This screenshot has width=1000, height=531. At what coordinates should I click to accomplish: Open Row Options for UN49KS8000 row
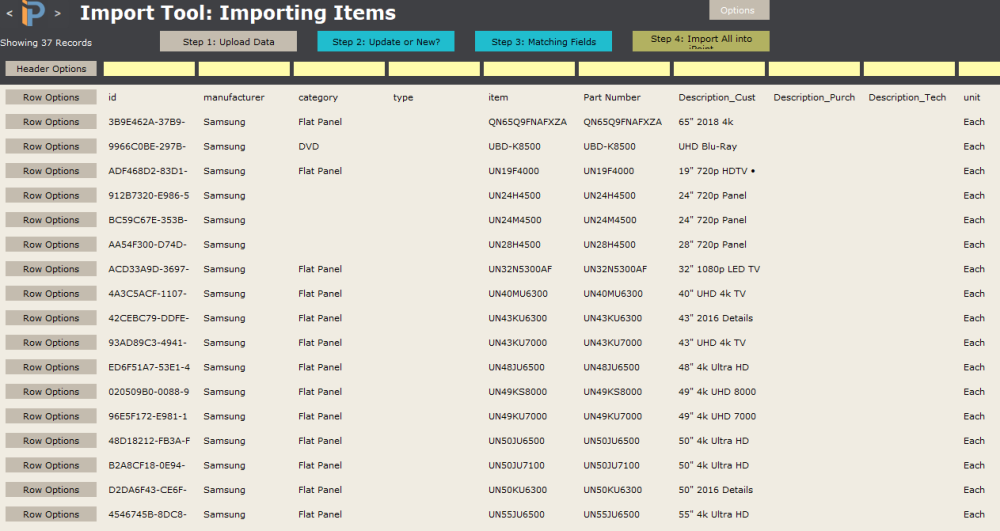point(51,391)
